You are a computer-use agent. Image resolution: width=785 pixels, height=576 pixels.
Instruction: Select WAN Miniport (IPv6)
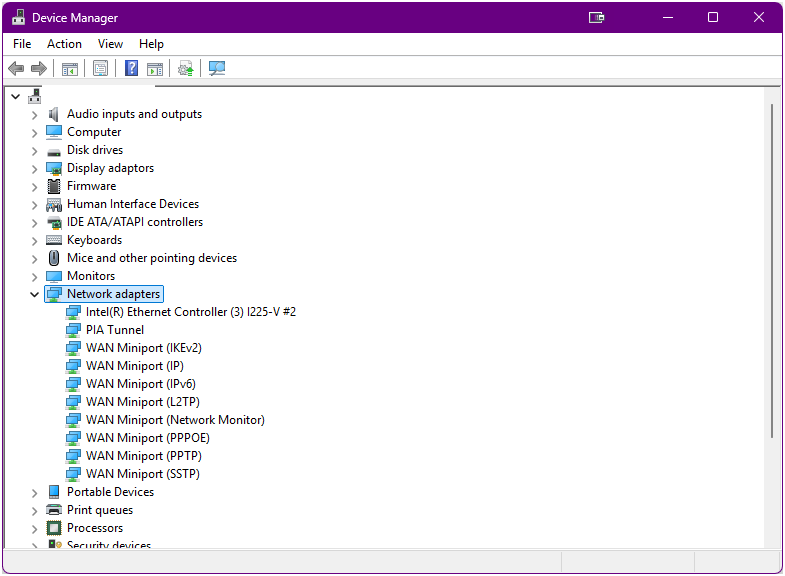click(141, 384)
